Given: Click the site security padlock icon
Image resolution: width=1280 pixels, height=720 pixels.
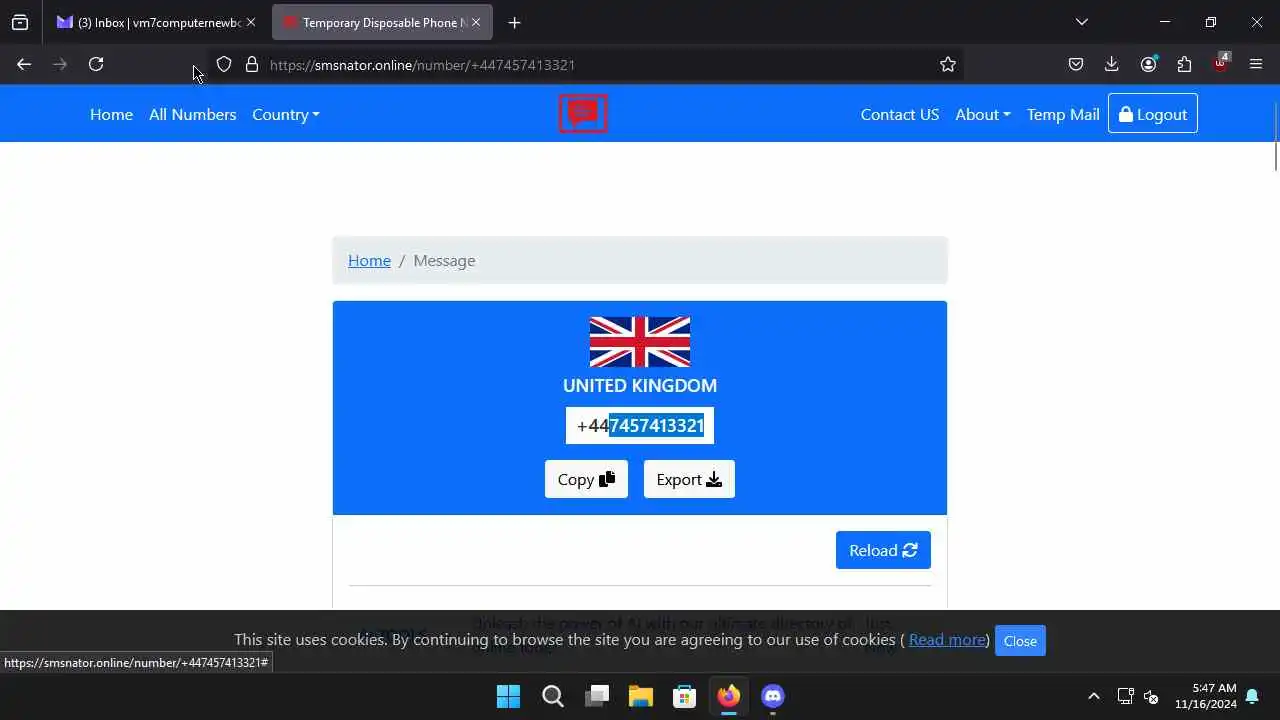Looking at the screenshot, I should click(252, 64).
